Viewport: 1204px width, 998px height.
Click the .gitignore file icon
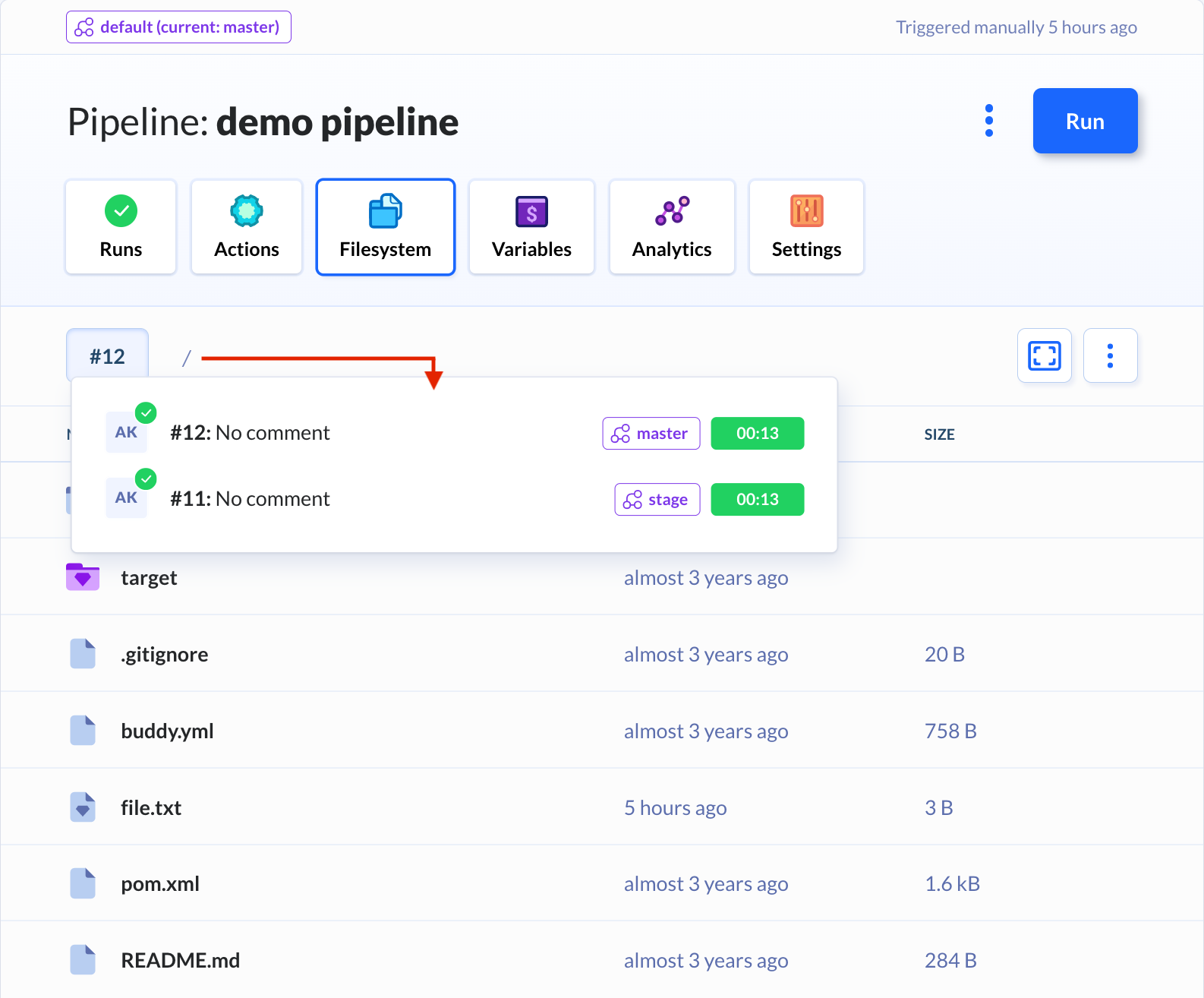pyautogui.click(x=83, y=653)
